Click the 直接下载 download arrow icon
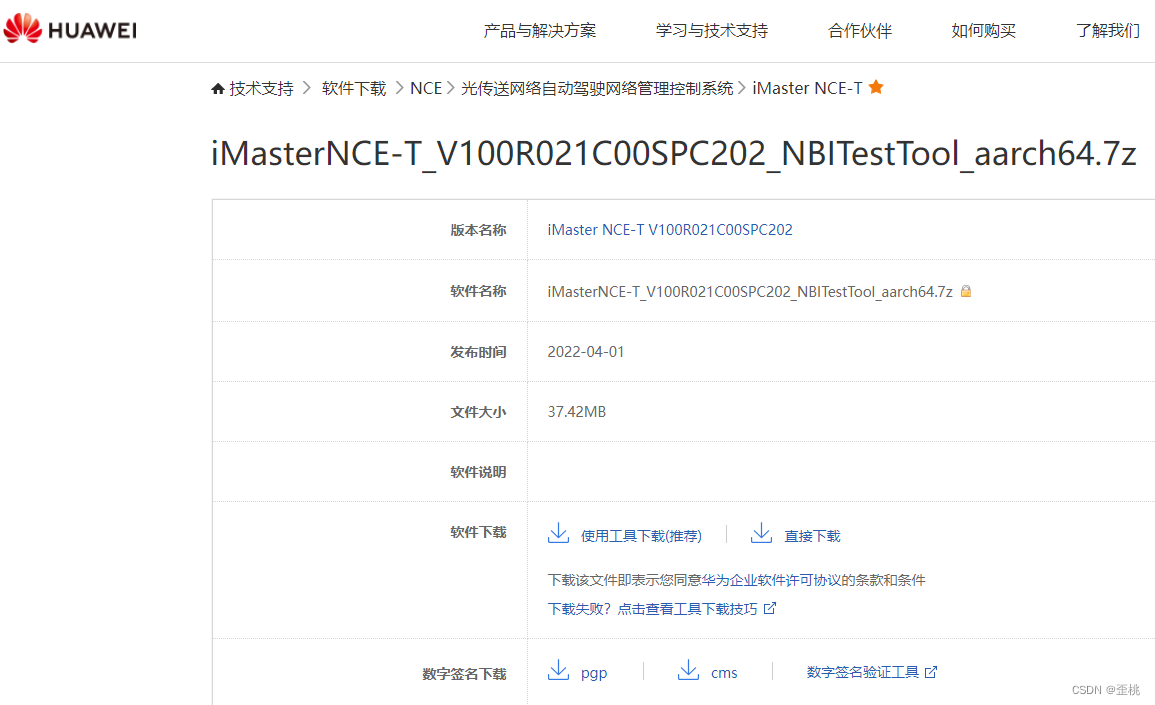The width and height of the screenshot is (1155, 705). [x=761, y=533]
